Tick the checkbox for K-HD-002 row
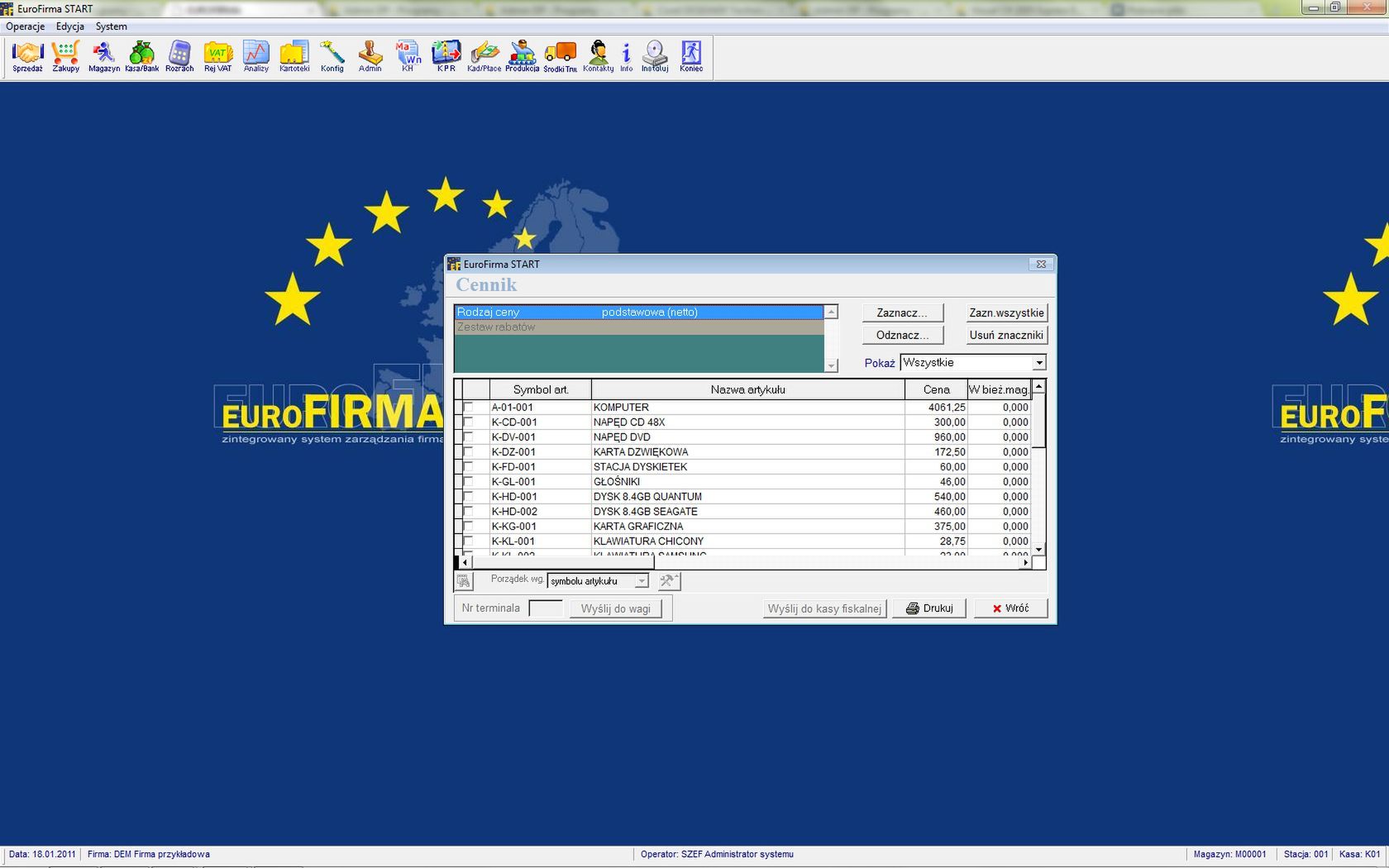This screenshot has height=868, width=1389. (x=468, y=511)
